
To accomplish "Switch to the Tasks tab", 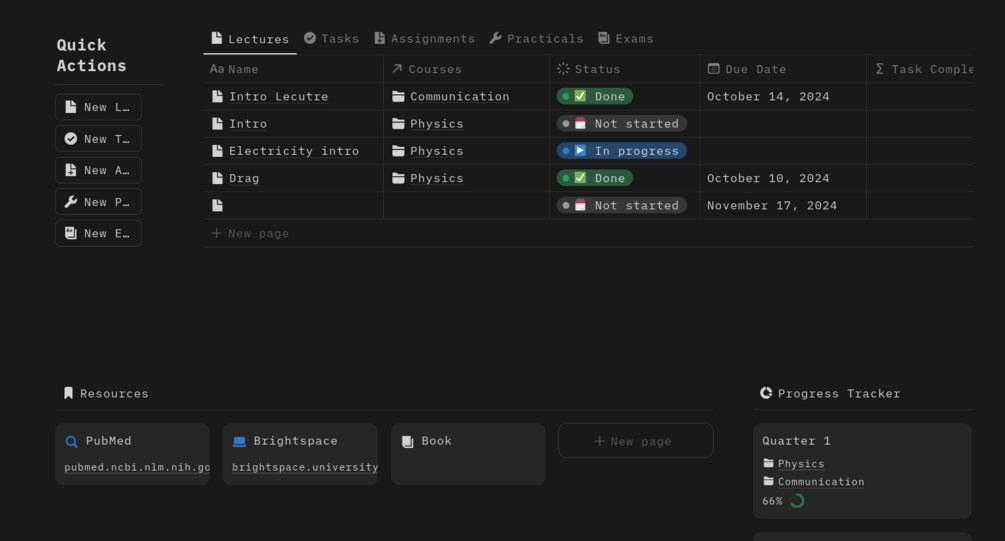I will coord(331,38).
